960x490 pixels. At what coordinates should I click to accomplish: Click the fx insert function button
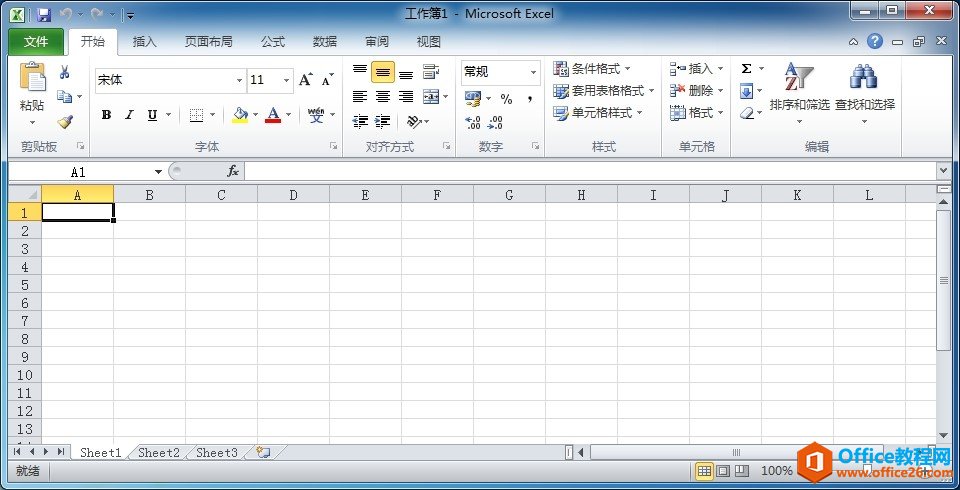[233, 172]
